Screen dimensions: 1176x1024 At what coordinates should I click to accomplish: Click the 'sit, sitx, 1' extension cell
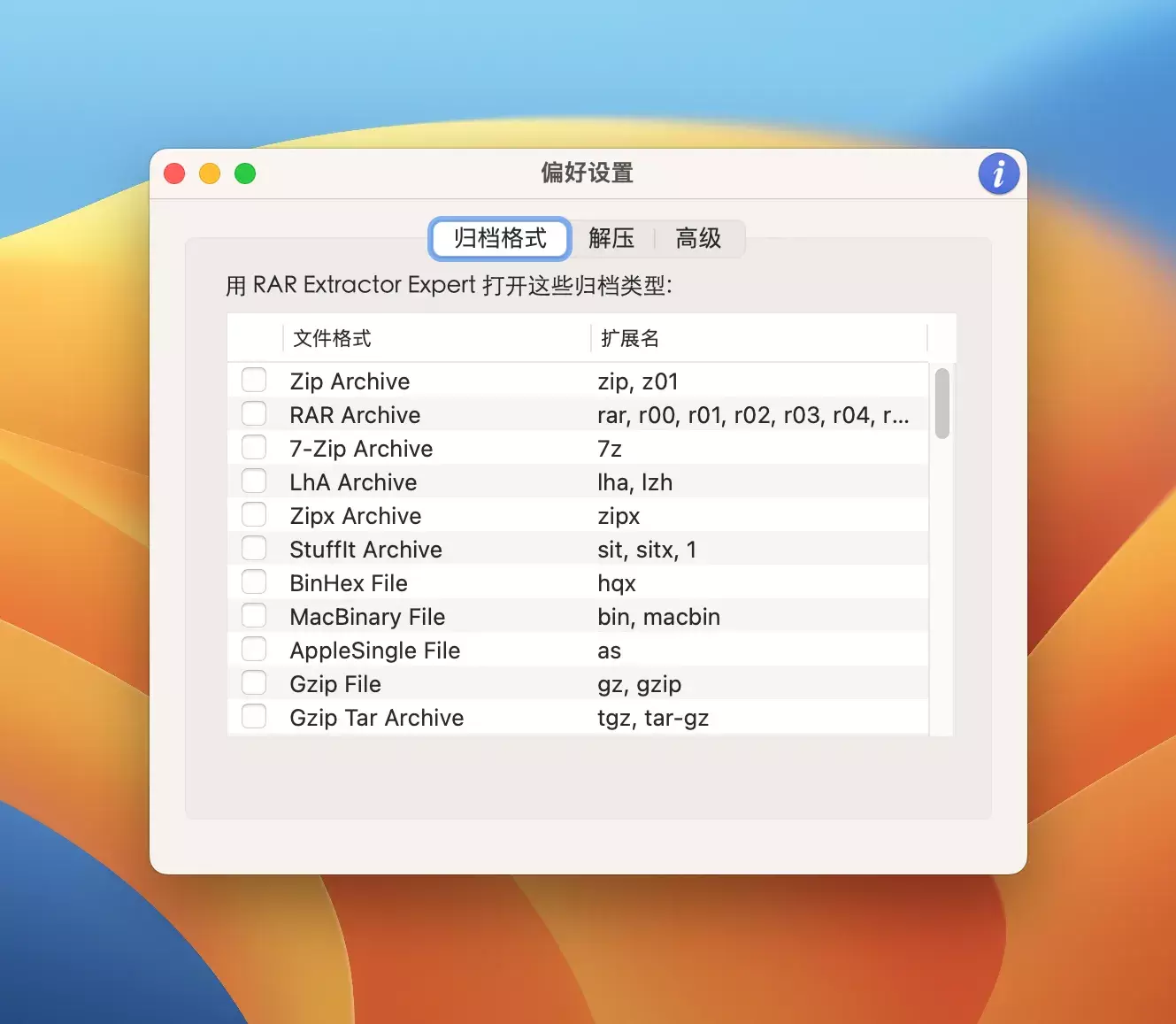[x=647, y=550]
